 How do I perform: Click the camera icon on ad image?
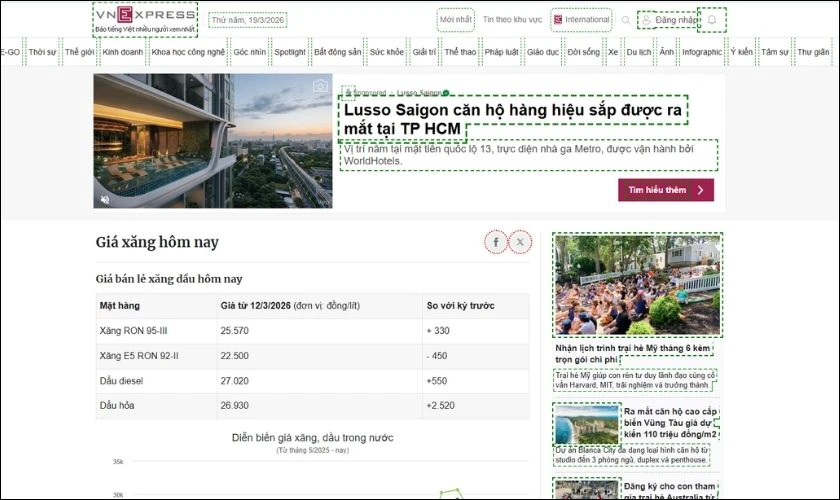point(320,86)
